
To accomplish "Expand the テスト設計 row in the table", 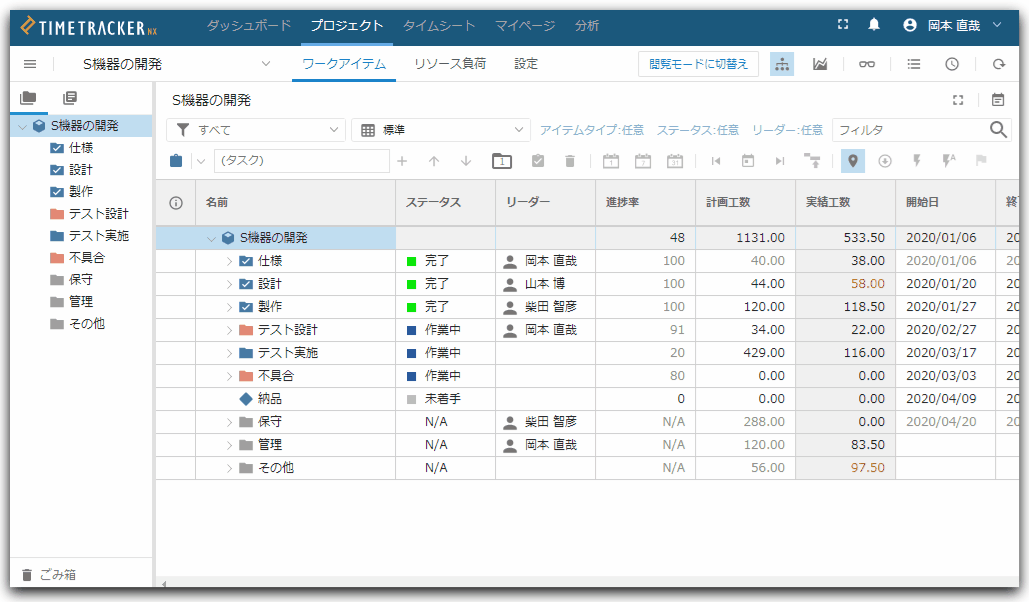I will [x=229, y=330].
